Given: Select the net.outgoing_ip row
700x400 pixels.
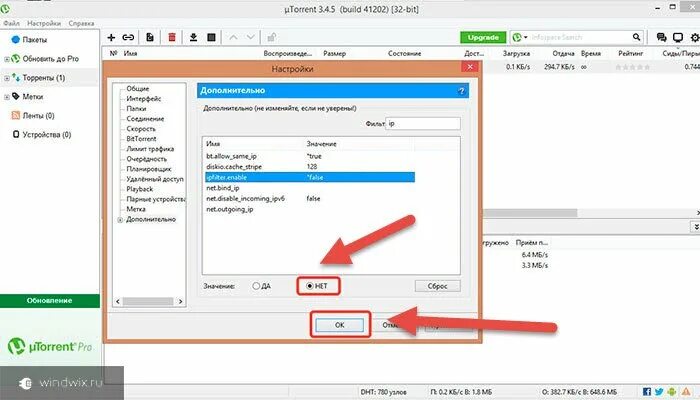Looking at the screenshot, I should [x=310, y=209].
